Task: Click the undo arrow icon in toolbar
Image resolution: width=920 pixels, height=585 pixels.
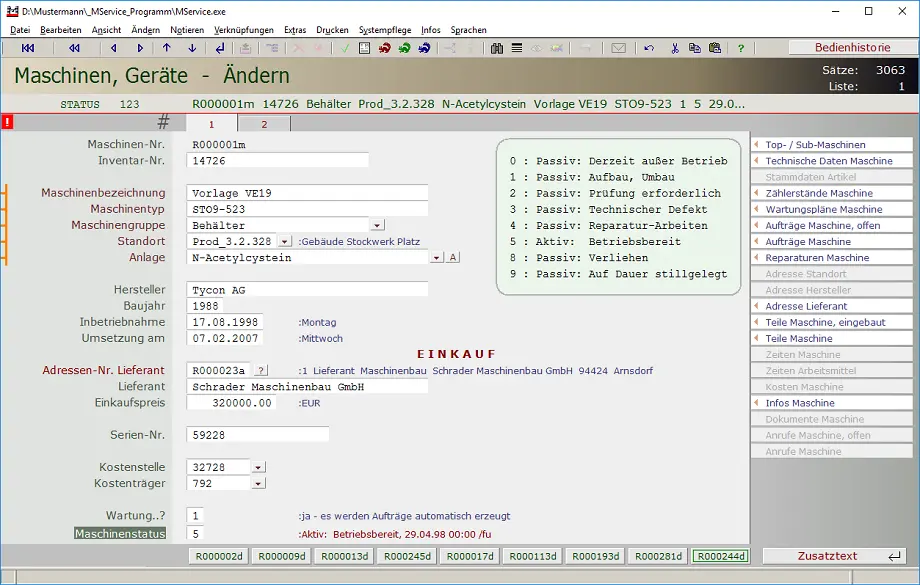Action: [650, 48]
